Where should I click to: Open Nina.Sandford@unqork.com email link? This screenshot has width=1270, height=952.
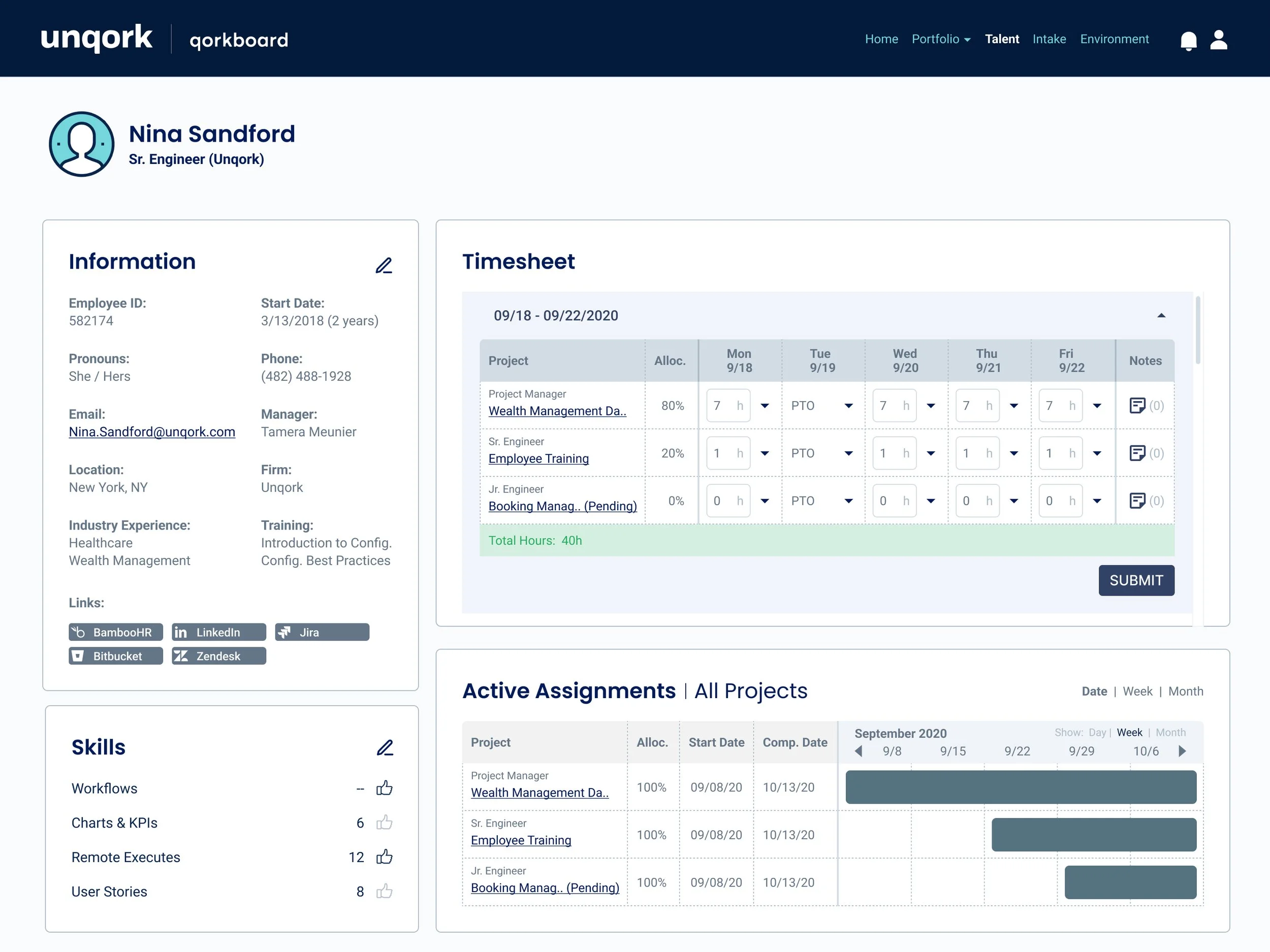151,432
